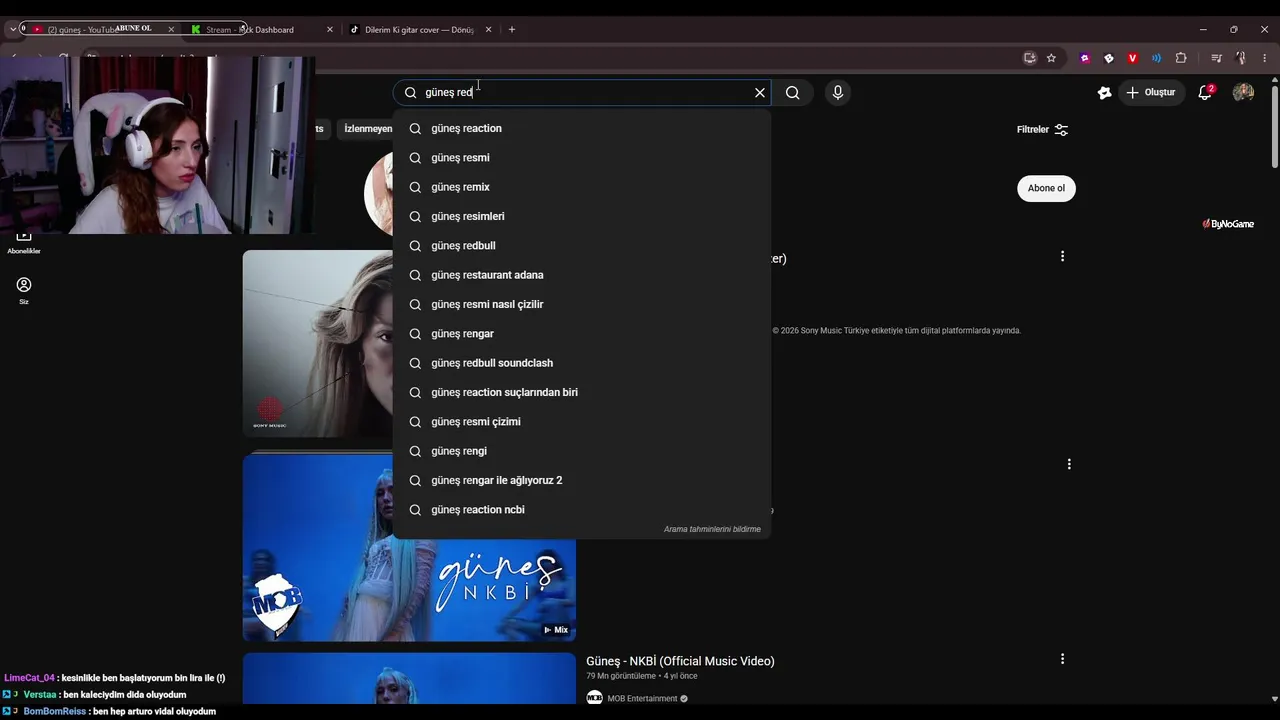Clear the search text with the X icon
Image resolution: width=1280 pixels, height=720 pixels.
pos(760,93)
